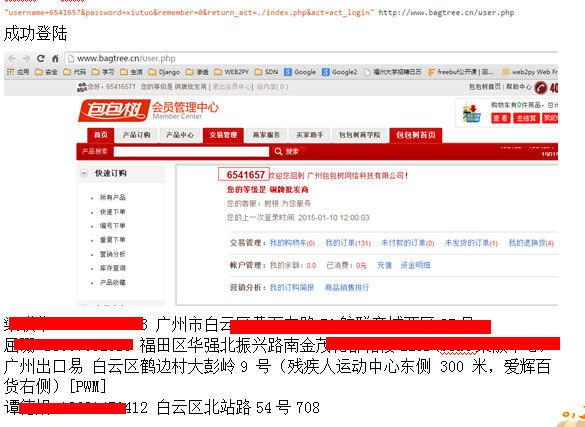Click the 搜索 search button
This screenshot has width=585, height=427.
(288, 151)
